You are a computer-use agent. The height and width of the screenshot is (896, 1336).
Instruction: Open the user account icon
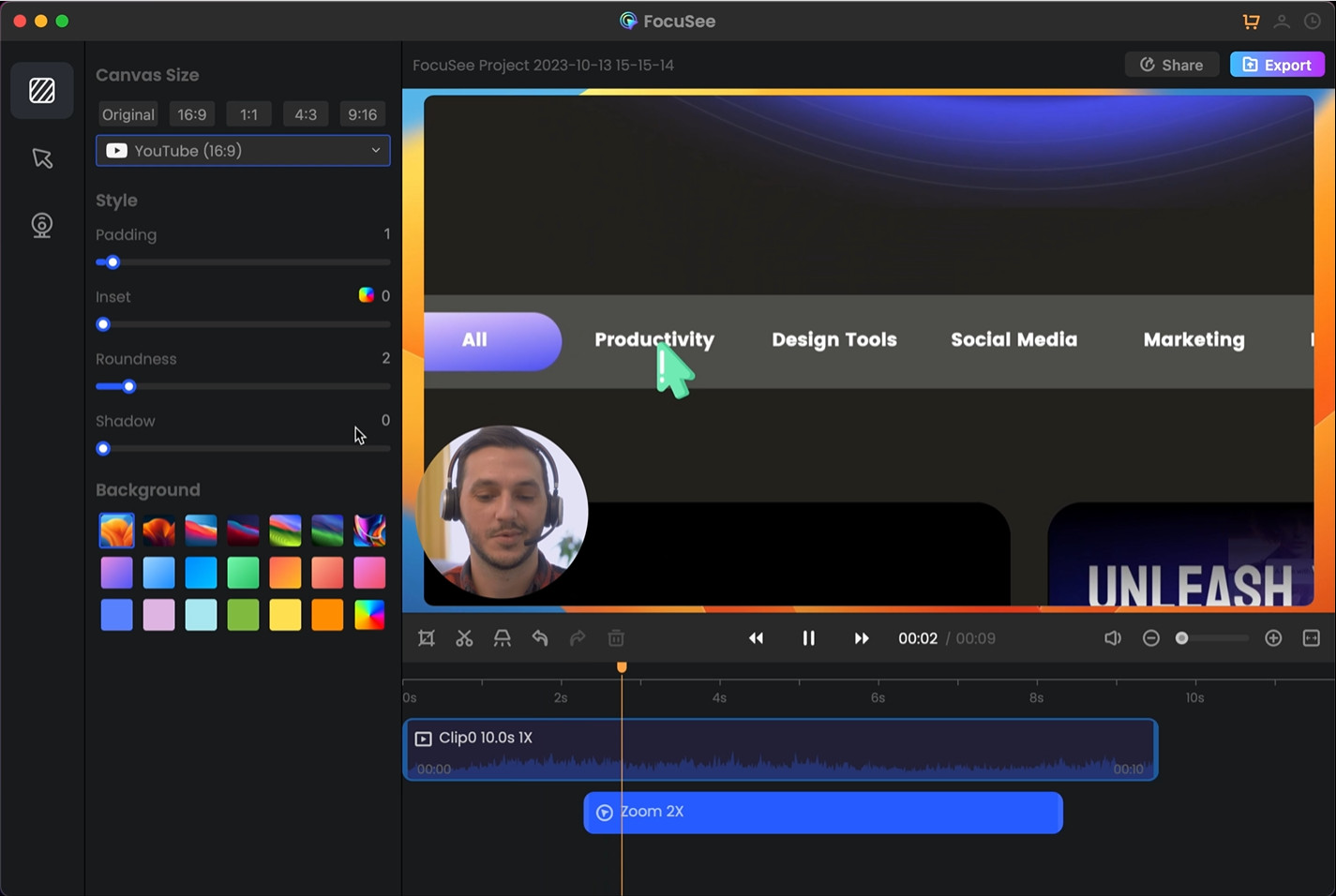(x=1282, y=21)
